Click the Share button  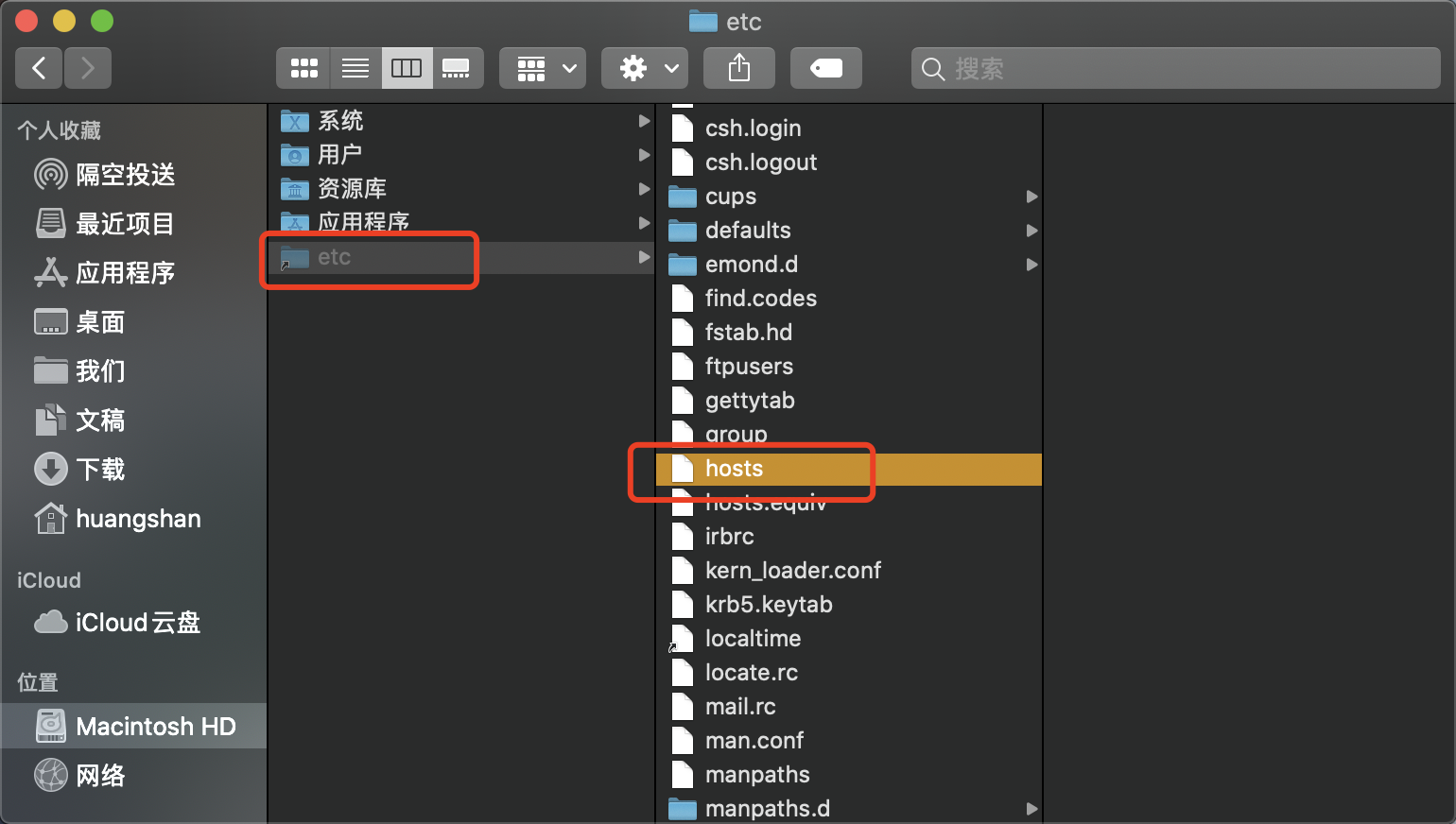pyautogui.click(x=739, y=68)
